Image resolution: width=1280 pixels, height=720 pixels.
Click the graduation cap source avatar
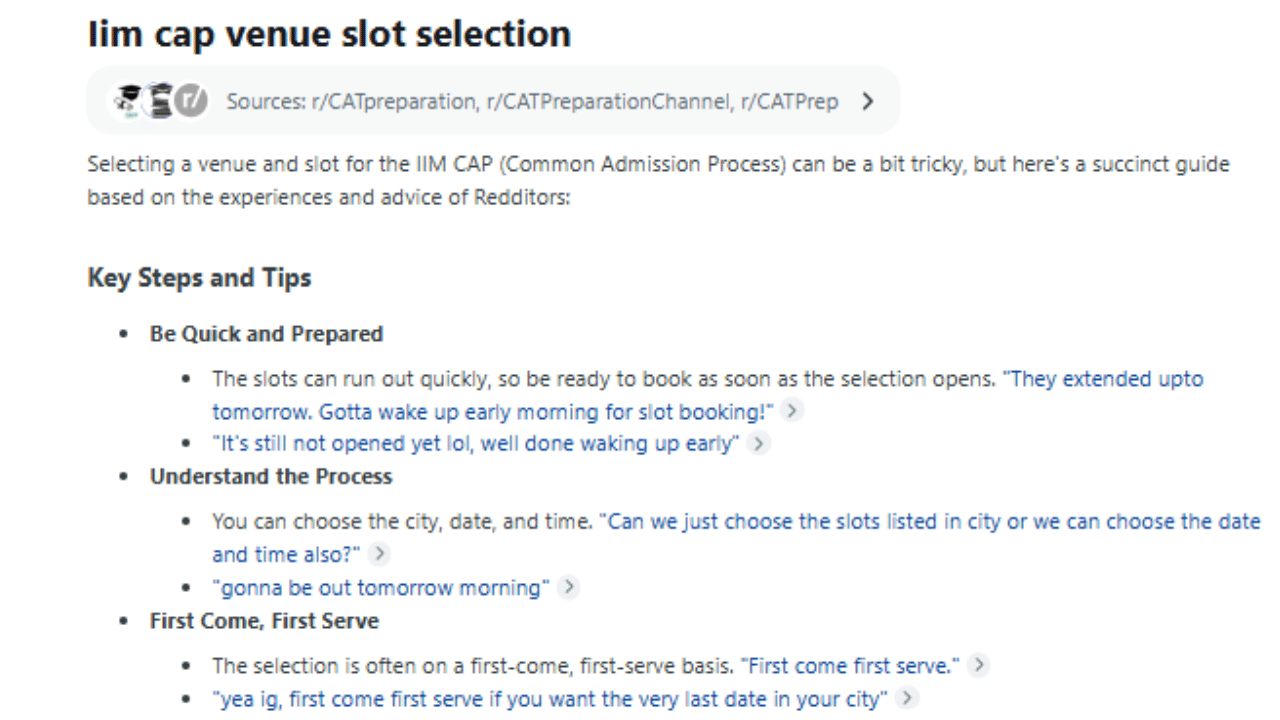[128, 101]
